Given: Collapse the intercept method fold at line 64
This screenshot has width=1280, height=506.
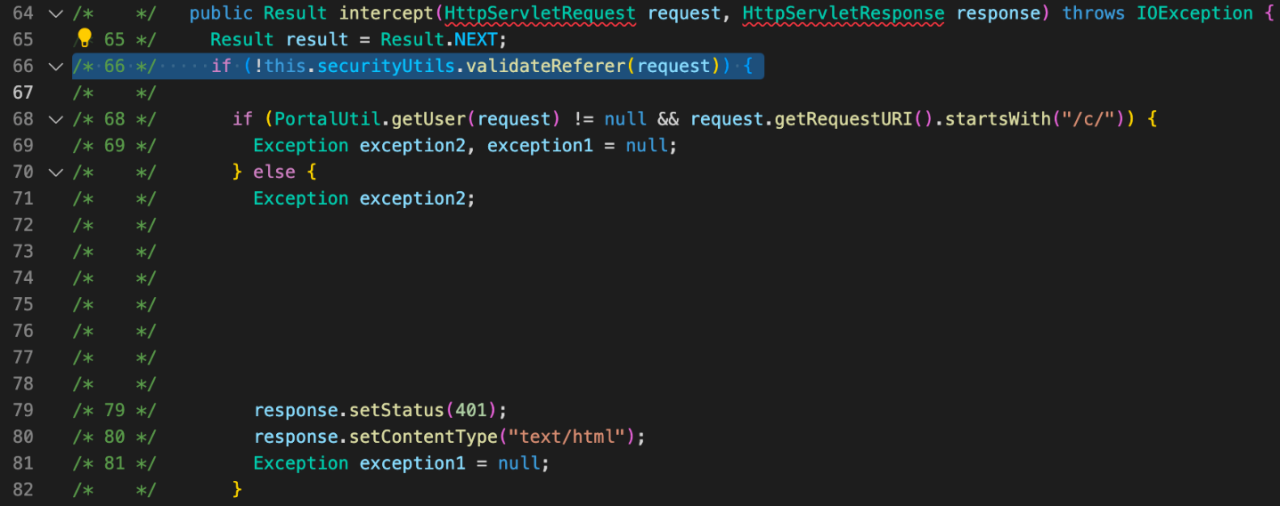Looking at the screenshot, I should tap(55, 14).
